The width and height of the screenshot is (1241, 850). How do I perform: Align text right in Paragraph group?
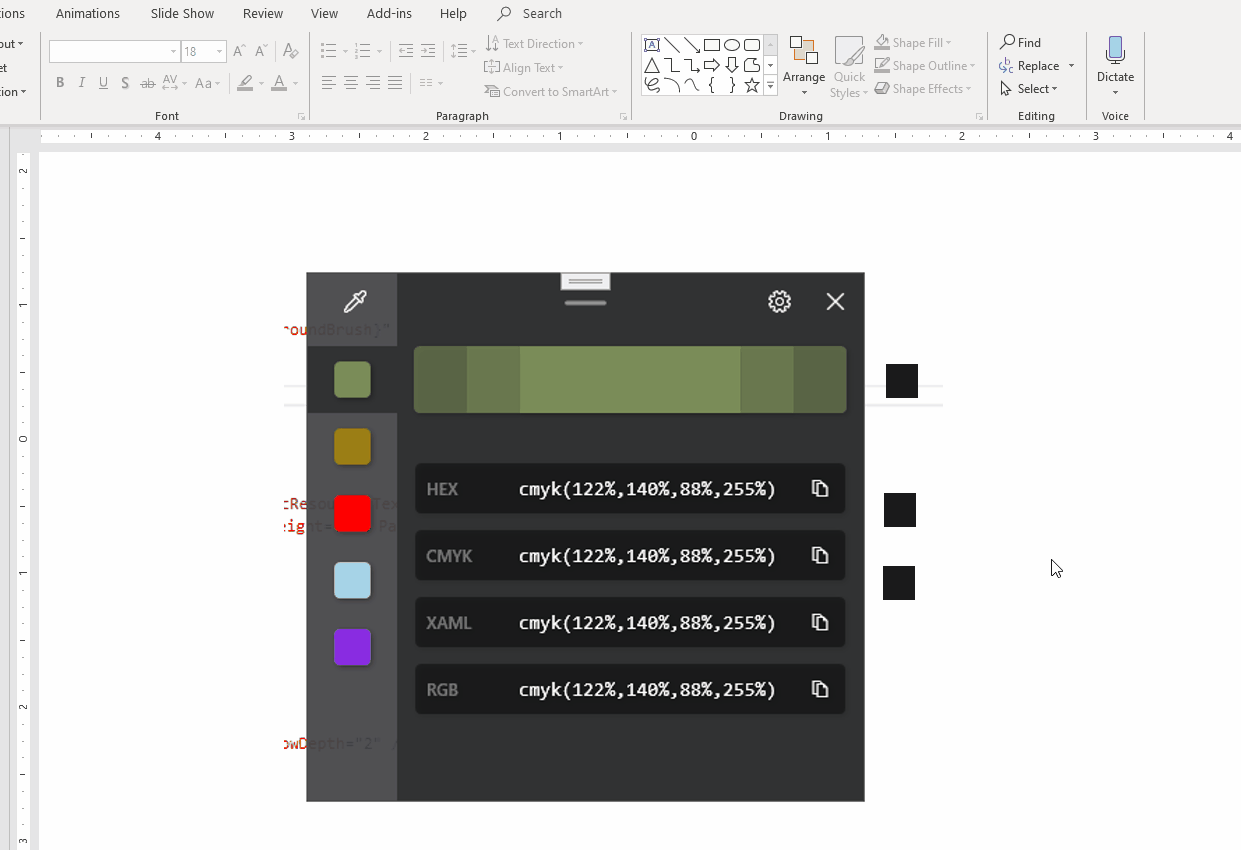(373, 83)
